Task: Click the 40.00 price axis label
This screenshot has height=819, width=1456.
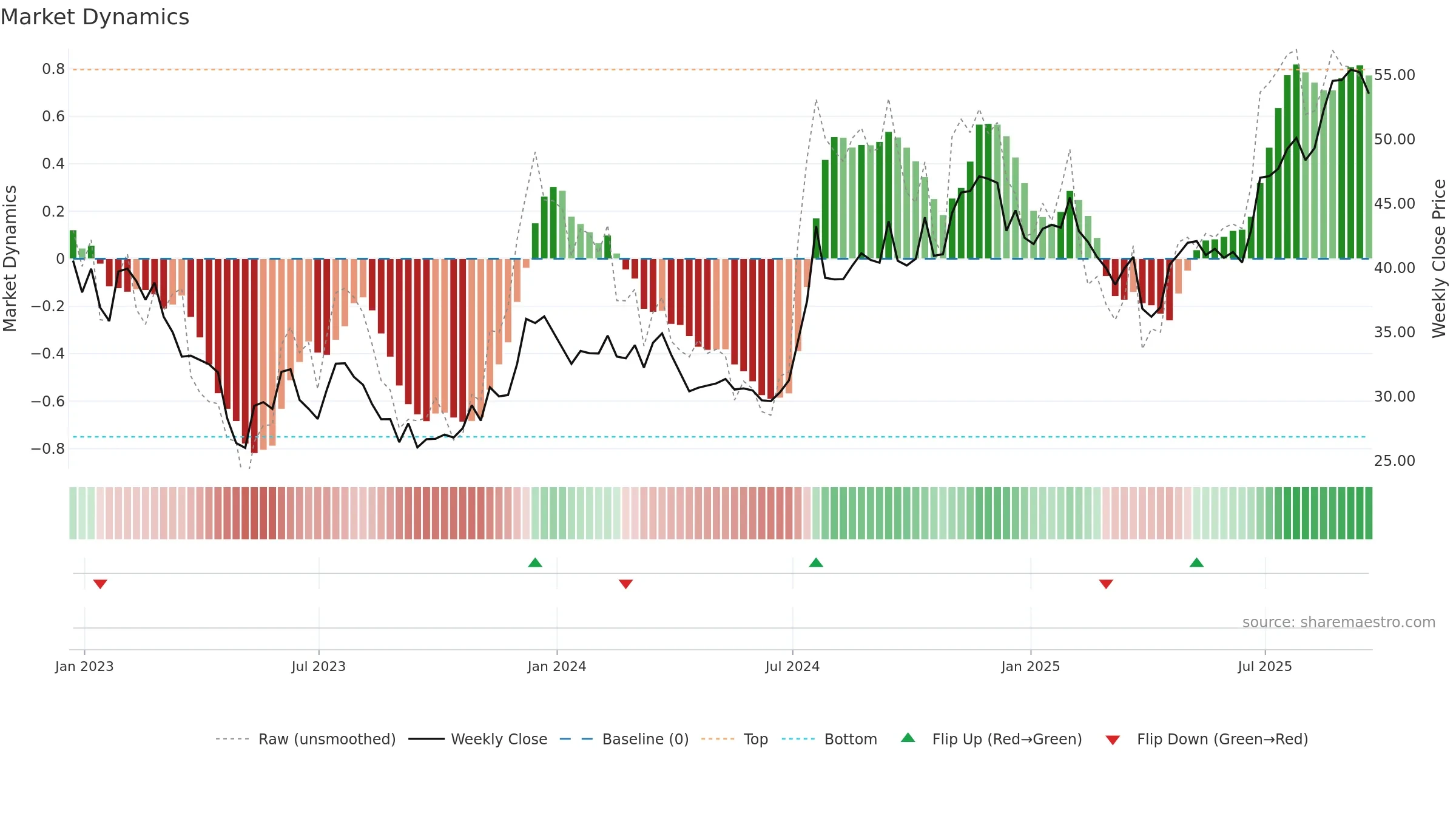Action: click(x=1395, y=268)
